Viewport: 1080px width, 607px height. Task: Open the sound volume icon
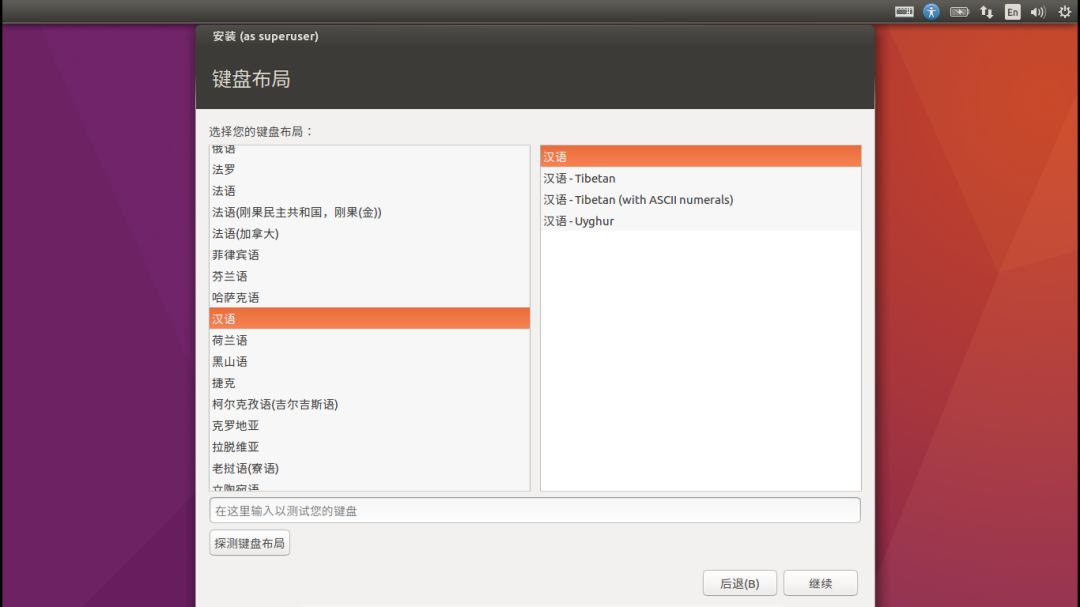(x=1038, y=12)
